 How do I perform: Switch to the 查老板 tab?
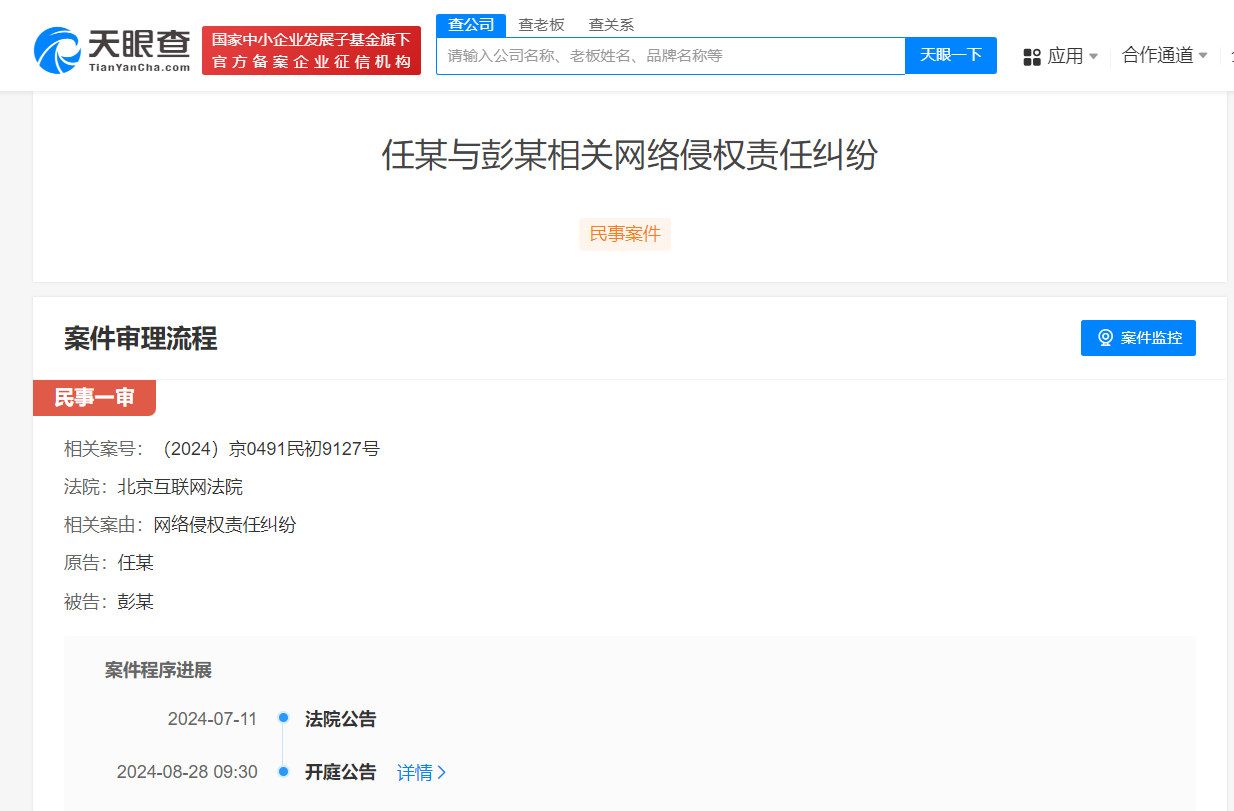point(538,24)
